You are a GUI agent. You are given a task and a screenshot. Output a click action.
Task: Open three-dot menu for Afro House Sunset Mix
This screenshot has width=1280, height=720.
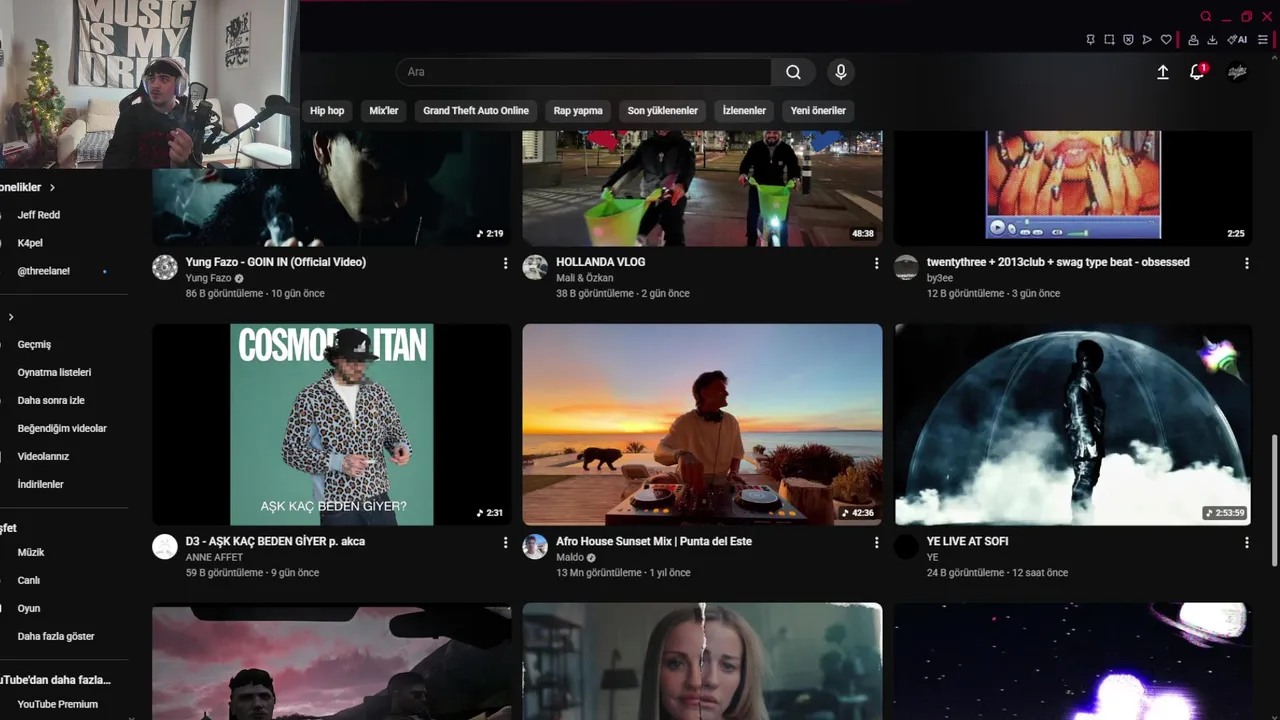876,542
